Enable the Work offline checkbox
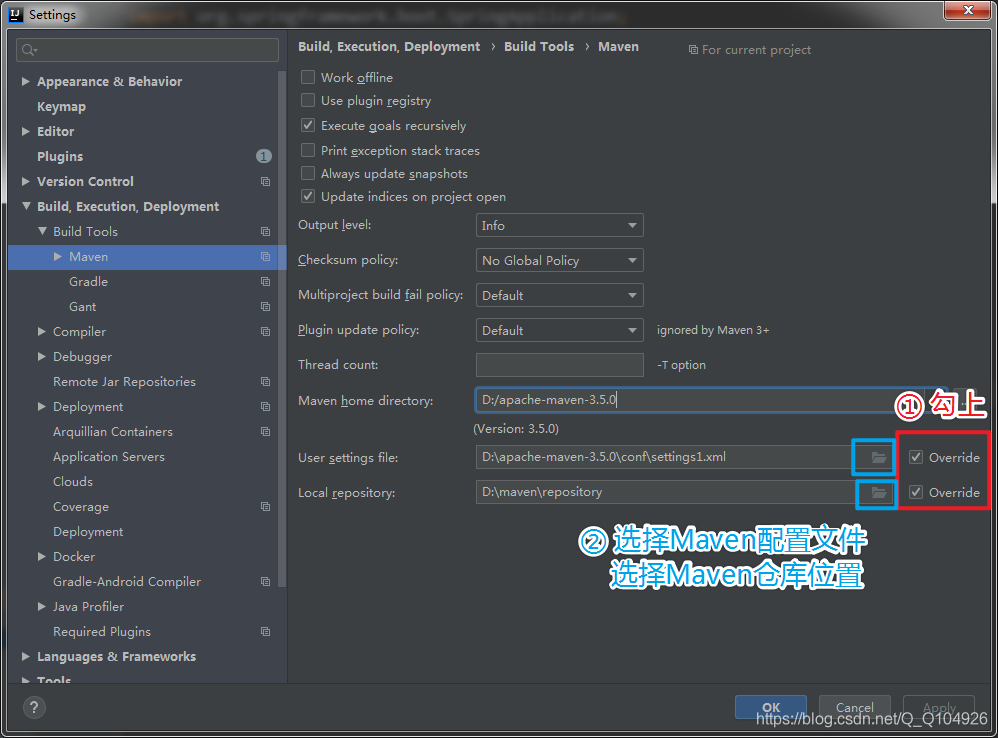Viewport: 998px width, 738px height. [308, 77]
